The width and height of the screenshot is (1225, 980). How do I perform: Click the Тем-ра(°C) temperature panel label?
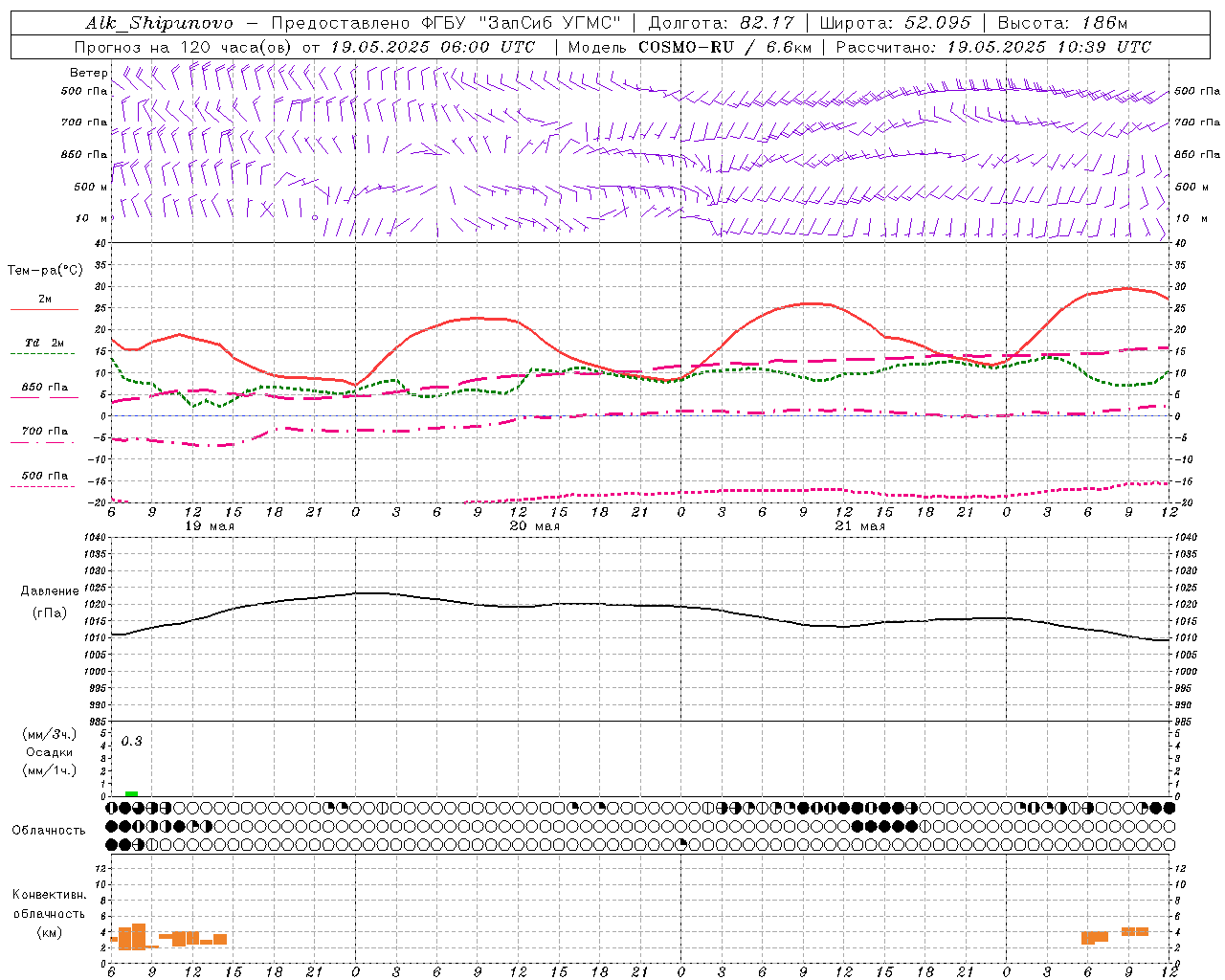click(45, 271)
